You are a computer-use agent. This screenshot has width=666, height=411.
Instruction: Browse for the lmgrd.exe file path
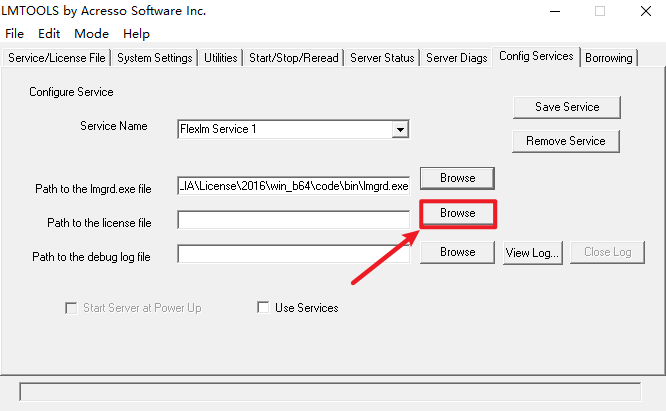(457, 178)
